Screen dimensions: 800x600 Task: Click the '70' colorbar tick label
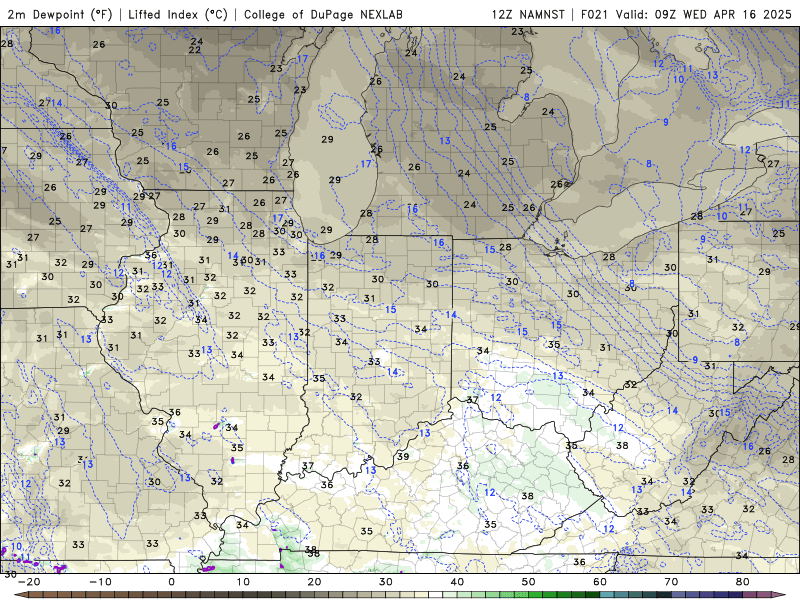(x=671, y=582)
